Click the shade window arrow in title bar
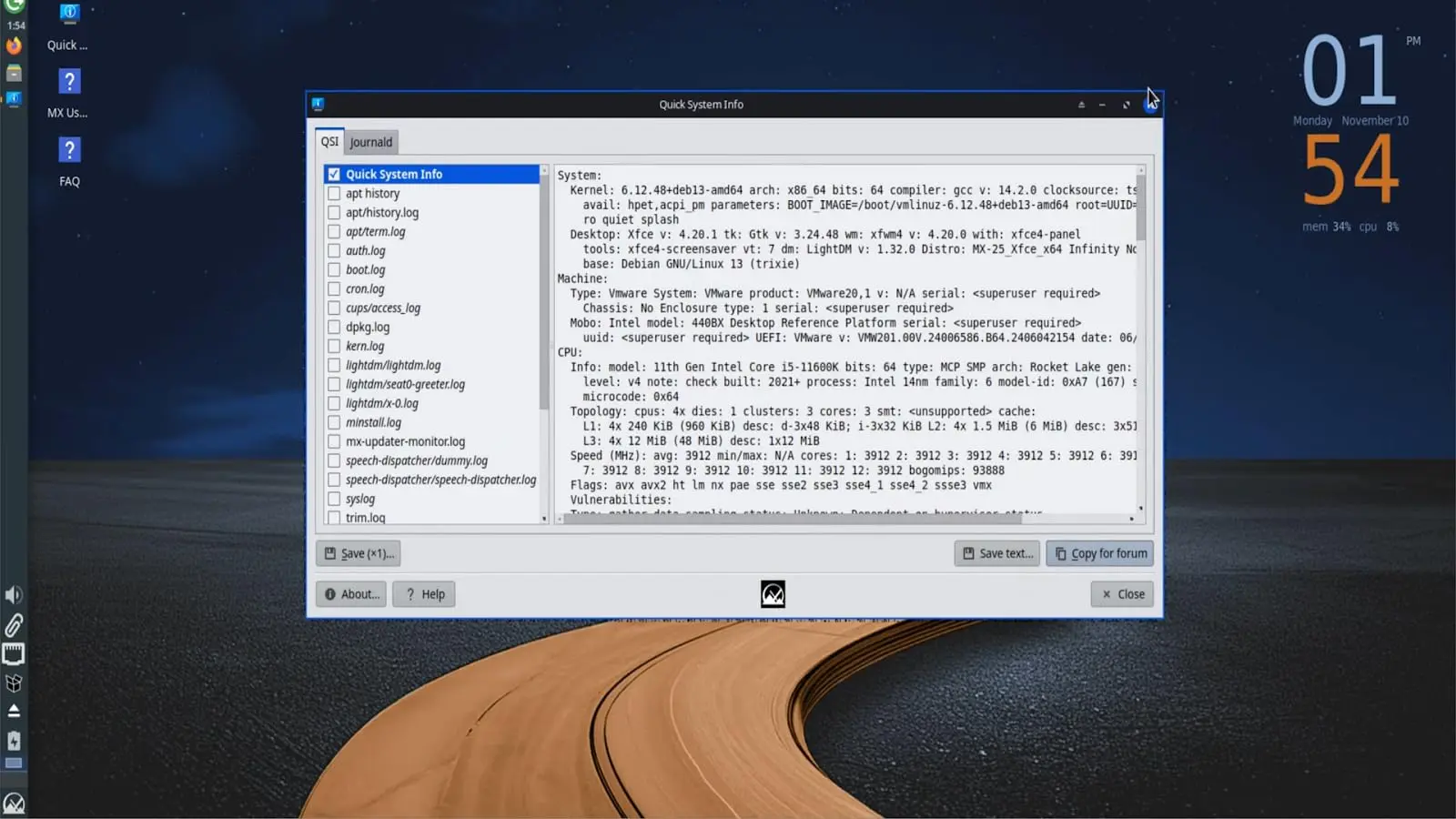 [1081, 105]
